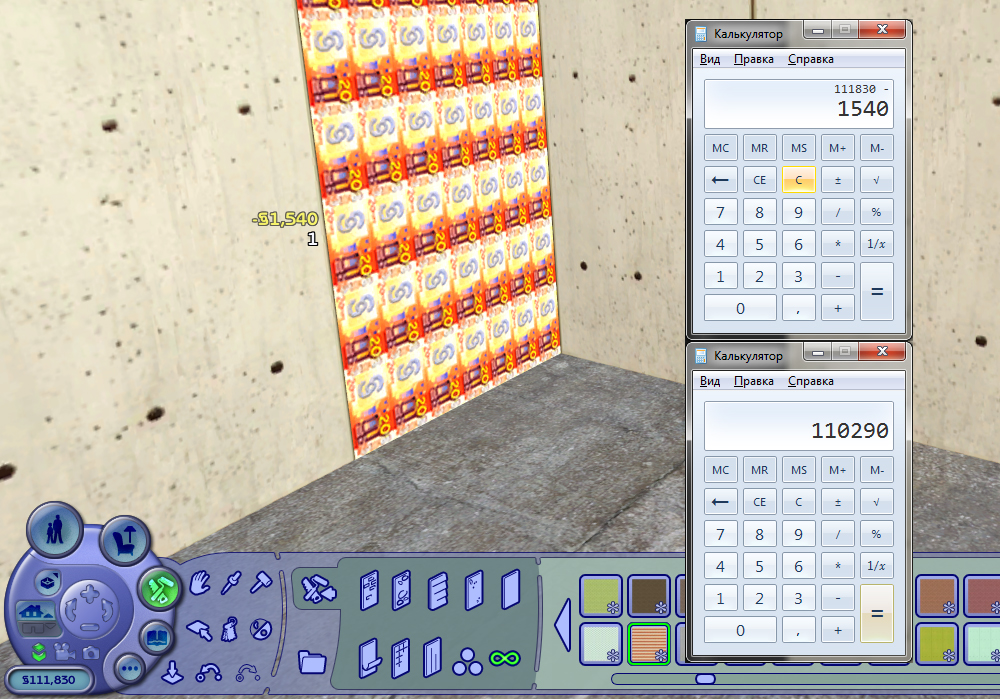Zoom out with the camera minus control
This screenshot has width=1000, height=699.
(89, 627)
